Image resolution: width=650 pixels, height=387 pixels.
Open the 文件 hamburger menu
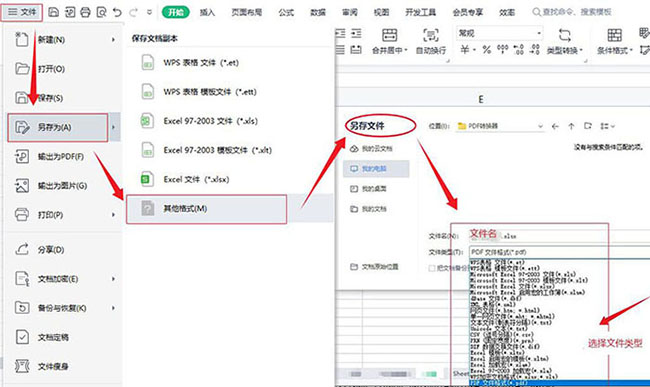(22, 12)
